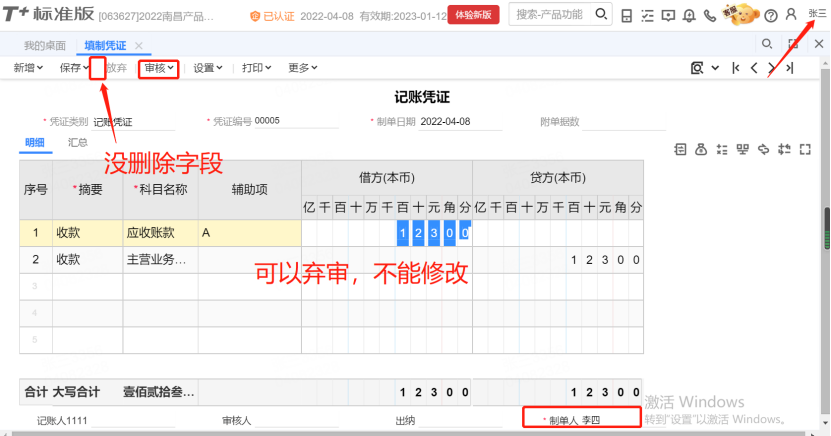Viewport: 831px width, 436px height.
Task: Close the 填制凭证 tab
Action: coord(139,46)
